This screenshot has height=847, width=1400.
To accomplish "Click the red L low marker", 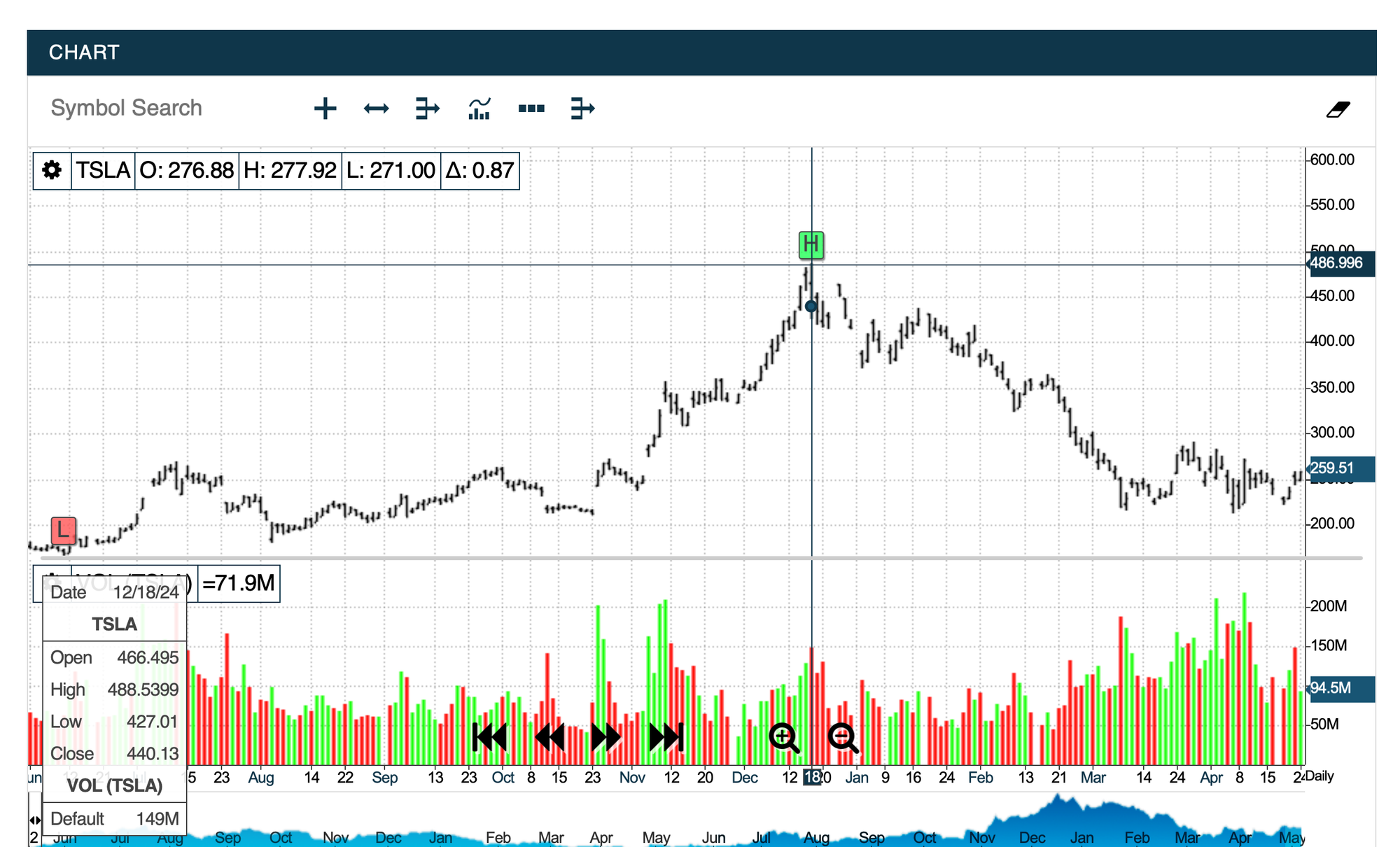I will tap(63, 530).
